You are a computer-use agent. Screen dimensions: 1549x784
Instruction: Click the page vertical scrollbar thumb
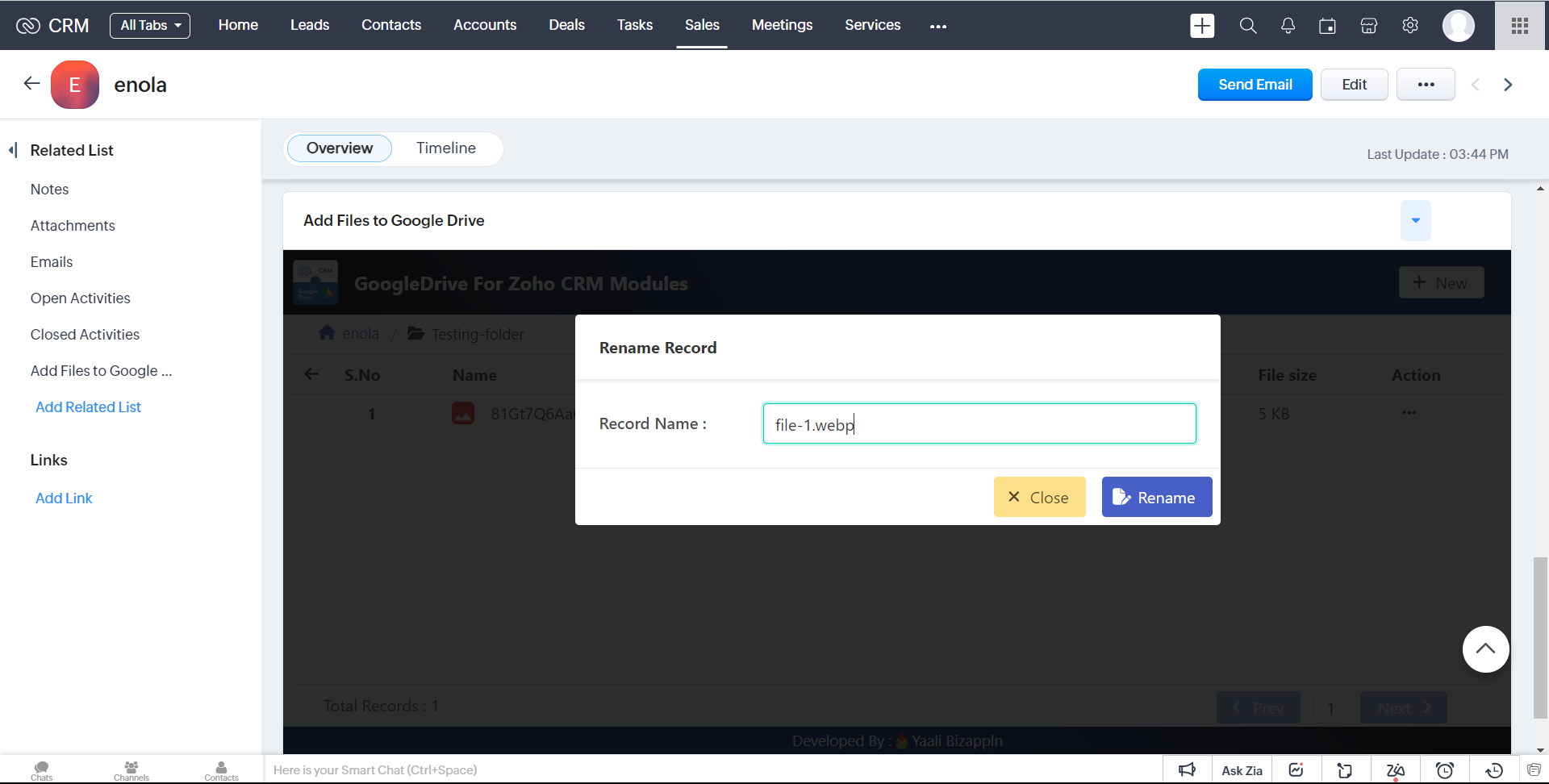pyautogui.click(x=1540, y=637)
